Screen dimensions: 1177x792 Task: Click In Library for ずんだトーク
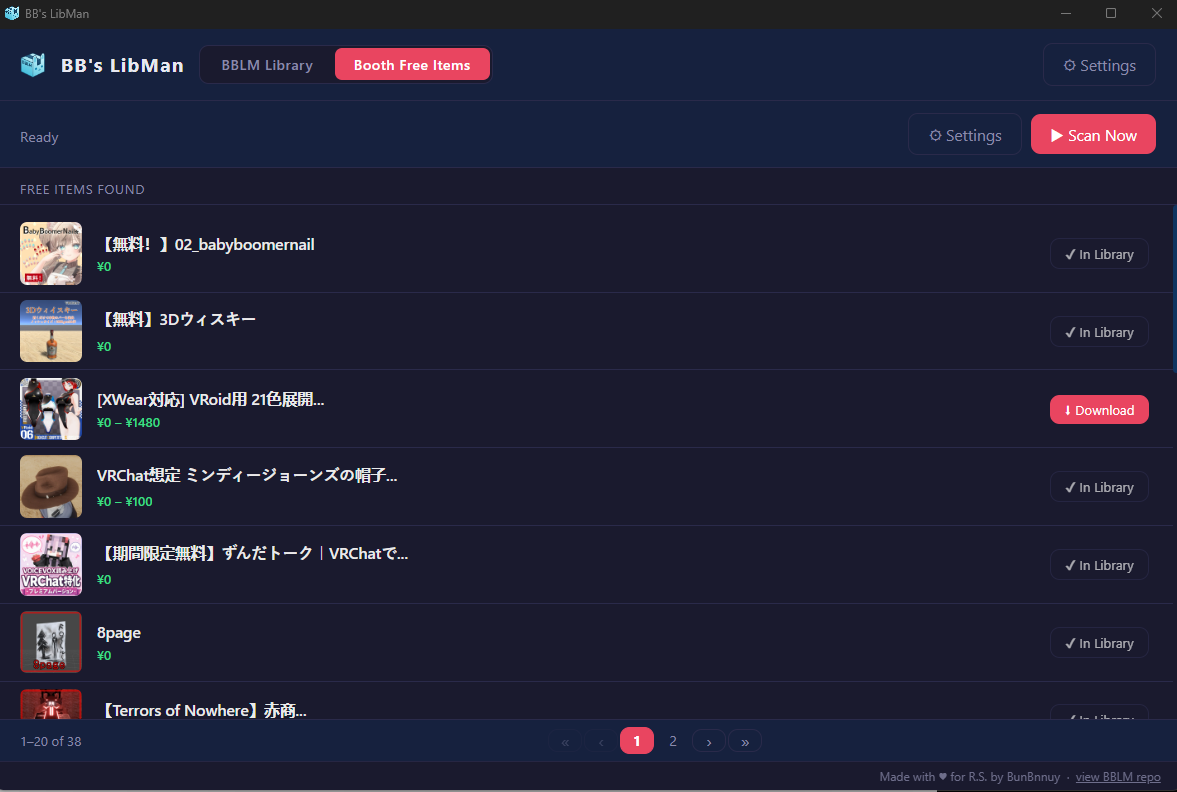[x=1099, y=565]
